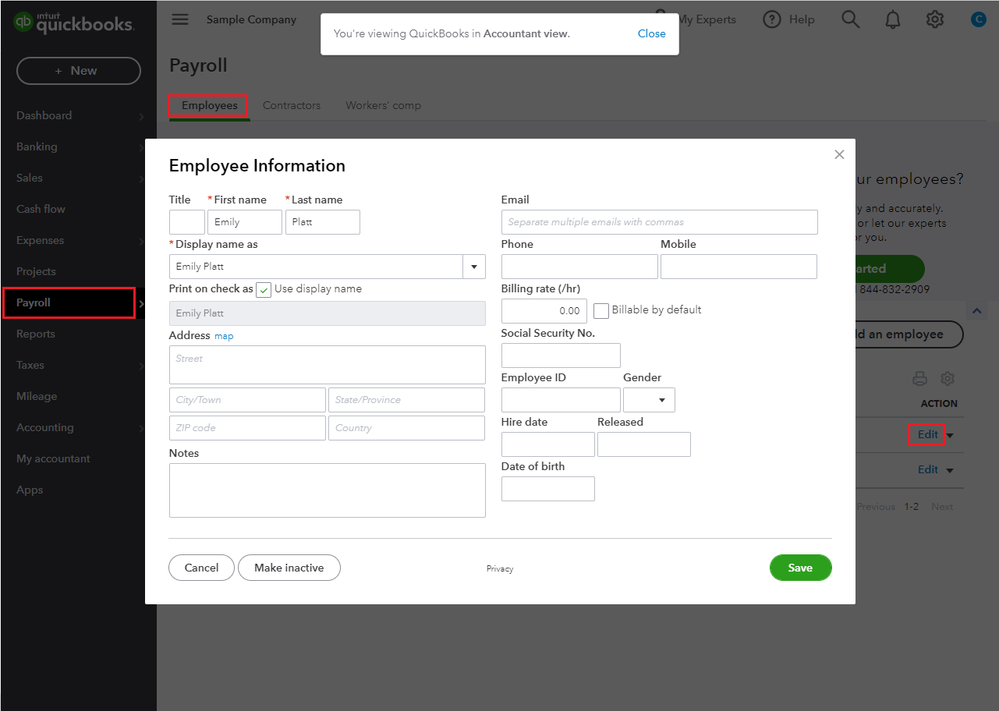Image resolution: width=999 pixels, height=711 pixels.
Task: Click the First name field
Action: (245, 222)
